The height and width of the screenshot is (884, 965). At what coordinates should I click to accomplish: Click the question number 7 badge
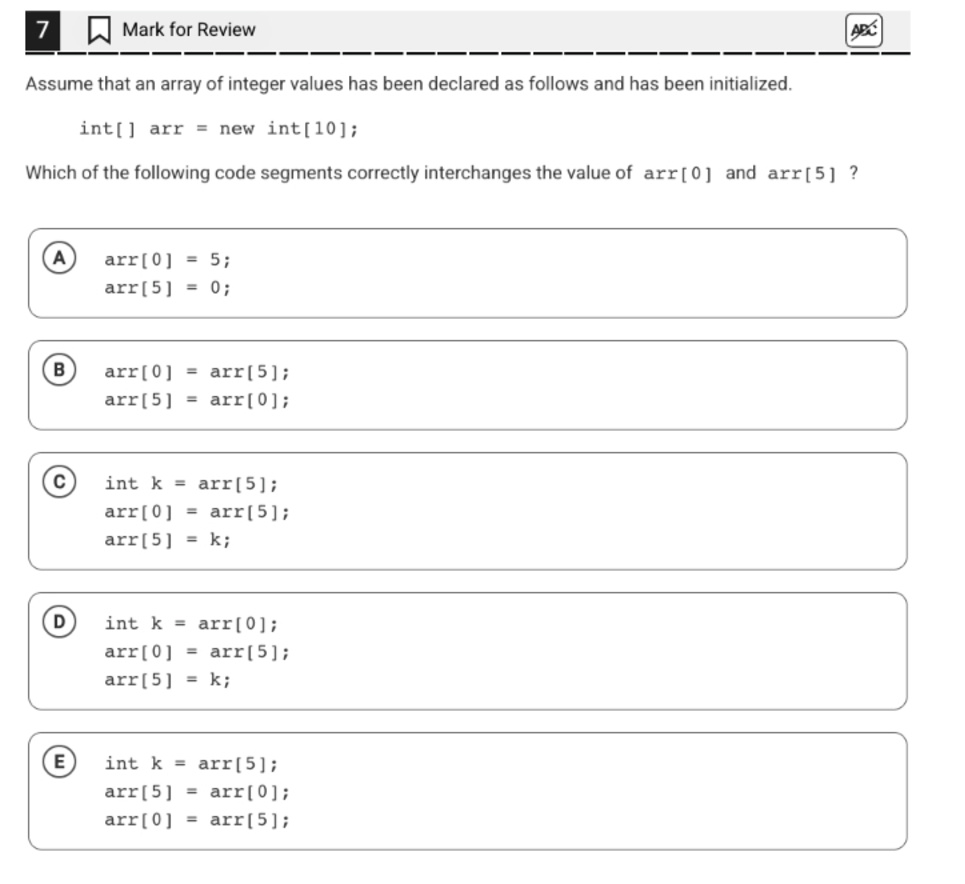[x=42, y=30]
